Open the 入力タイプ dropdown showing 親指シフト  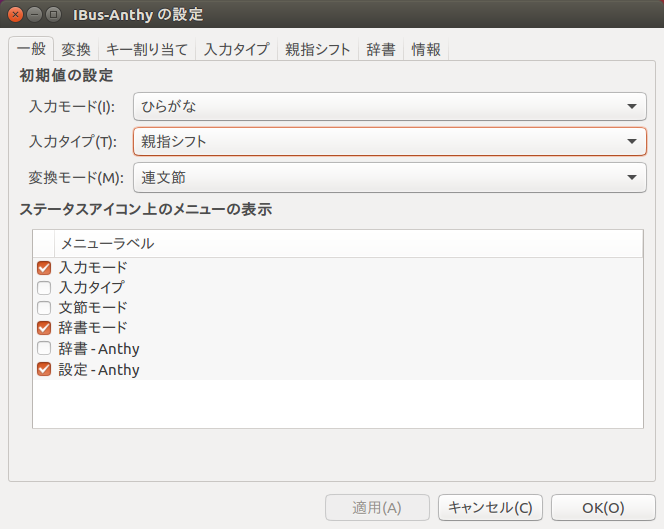tap(389, 141)
